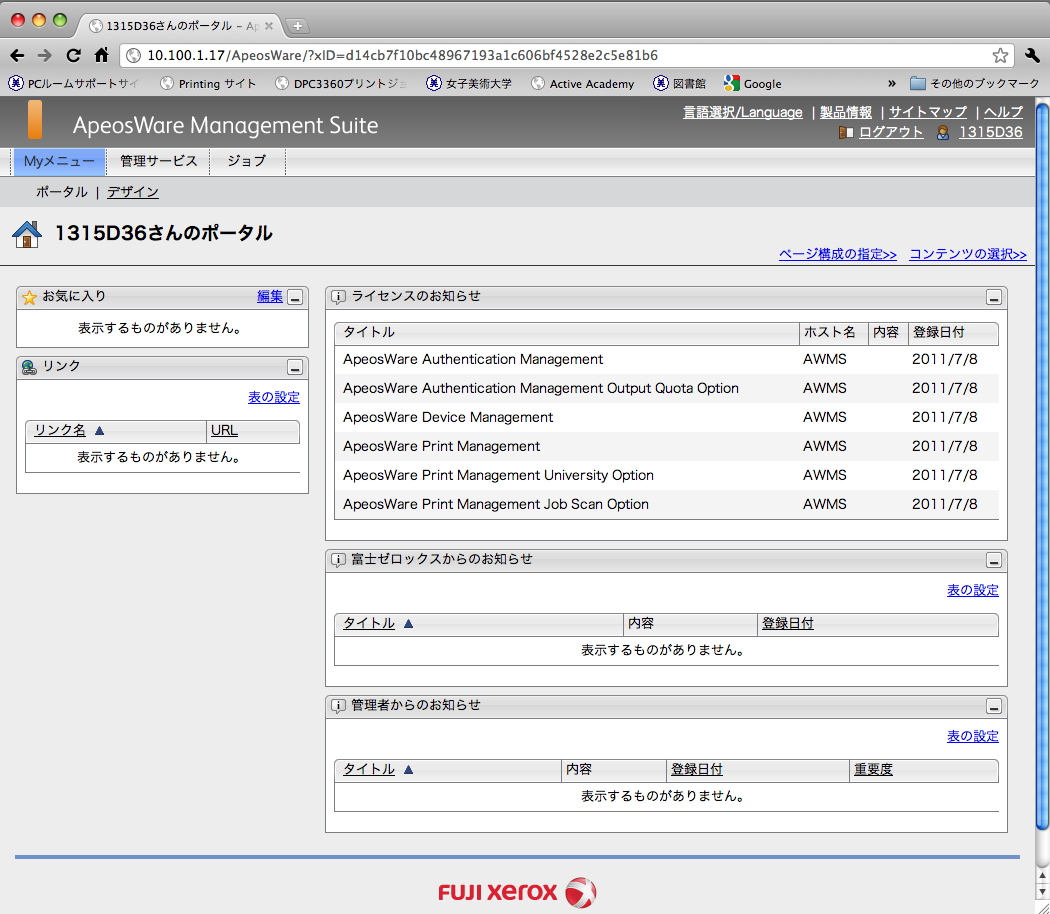Click the home icon beside the portal title
The height and width of the screenshot is (914, 1050).
point(27,234)
